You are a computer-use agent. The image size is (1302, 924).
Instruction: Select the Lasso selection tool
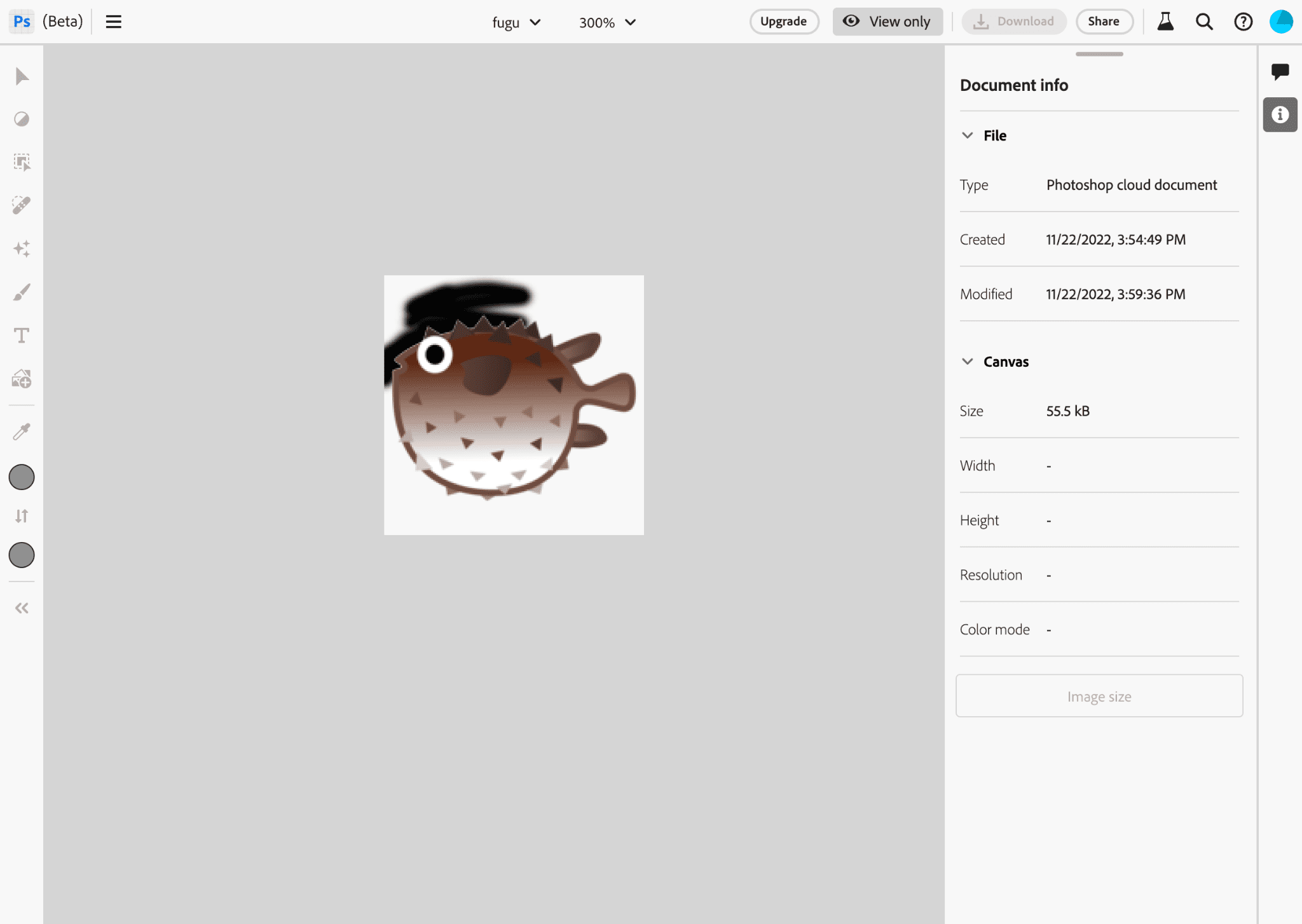coord(22,162)
